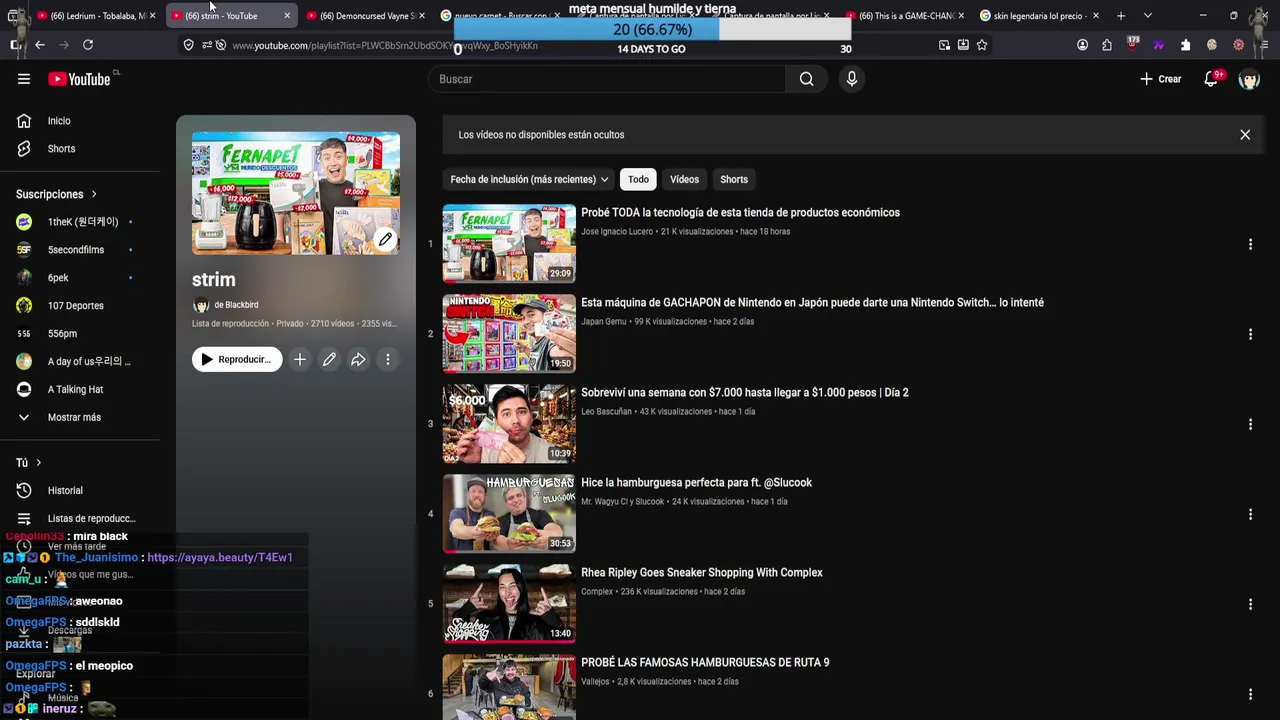Open the GACHAPON Nintendo video title
This screenshot has width=1280, height=720.
click(812, 303)
